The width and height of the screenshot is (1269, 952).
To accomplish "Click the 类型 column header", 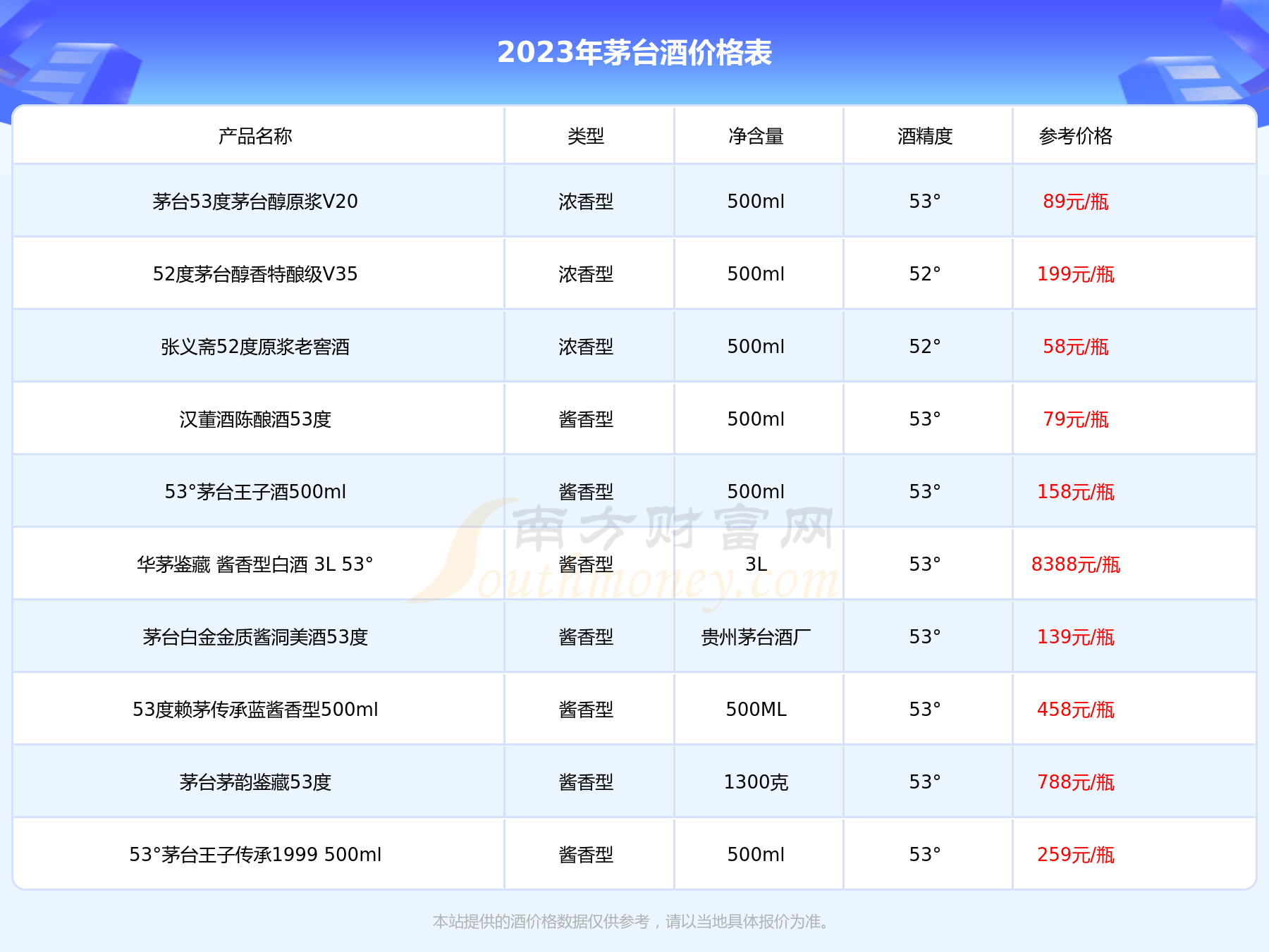I will 586,136.
